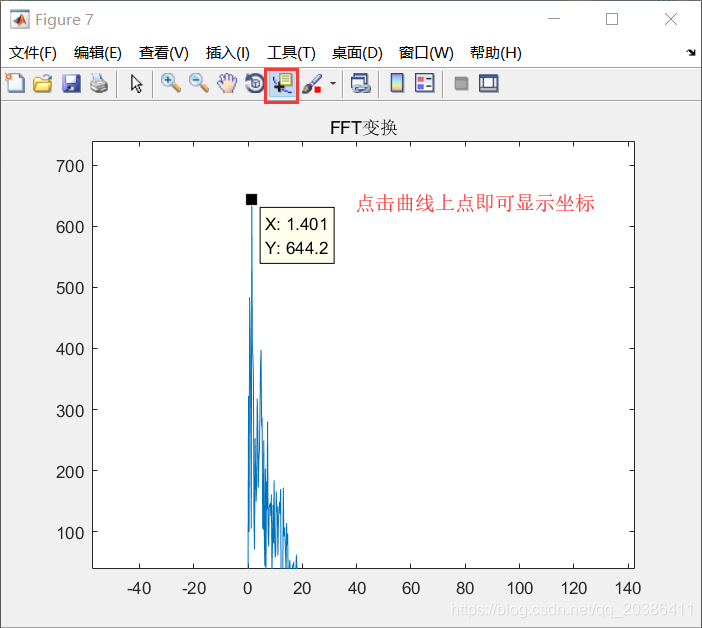Click the x-axis label -40

click(139, 588)
